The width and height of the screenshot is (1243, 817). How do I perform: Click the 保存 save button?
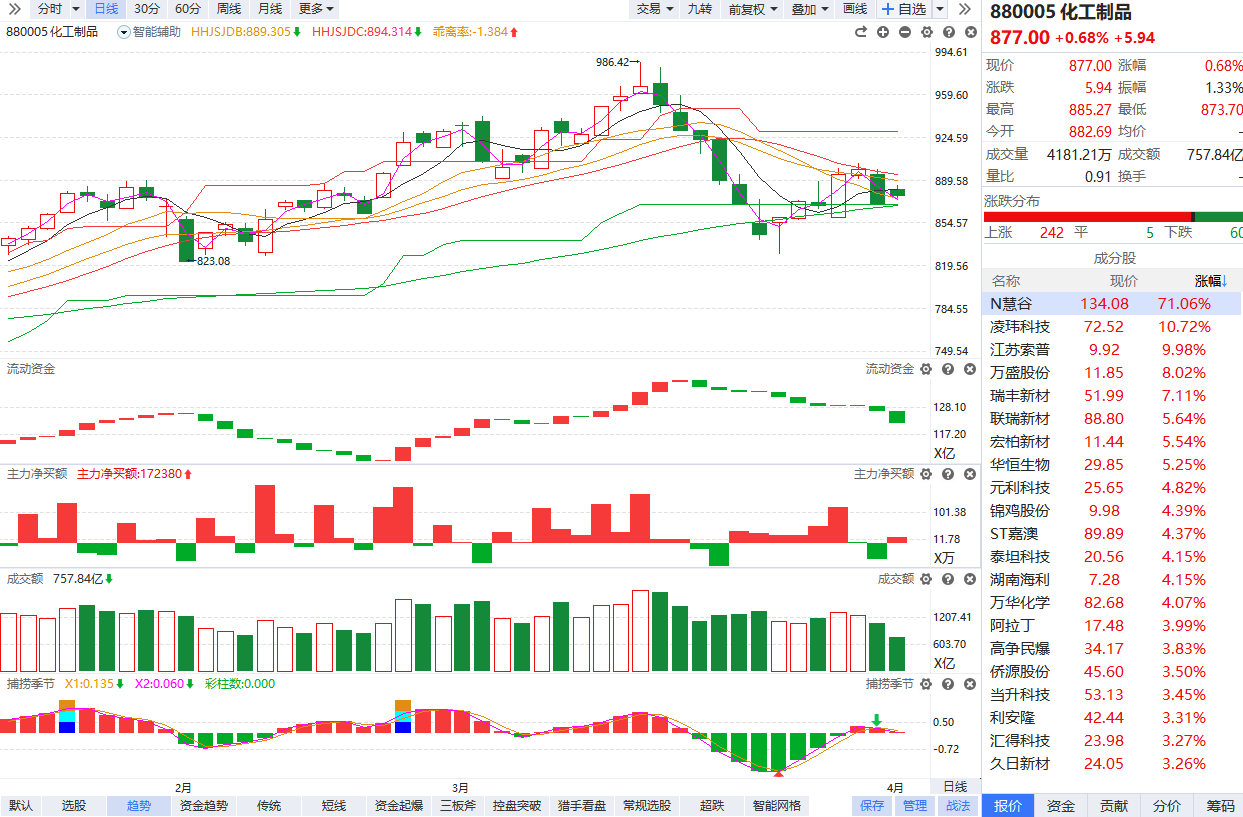pos(872,806)
